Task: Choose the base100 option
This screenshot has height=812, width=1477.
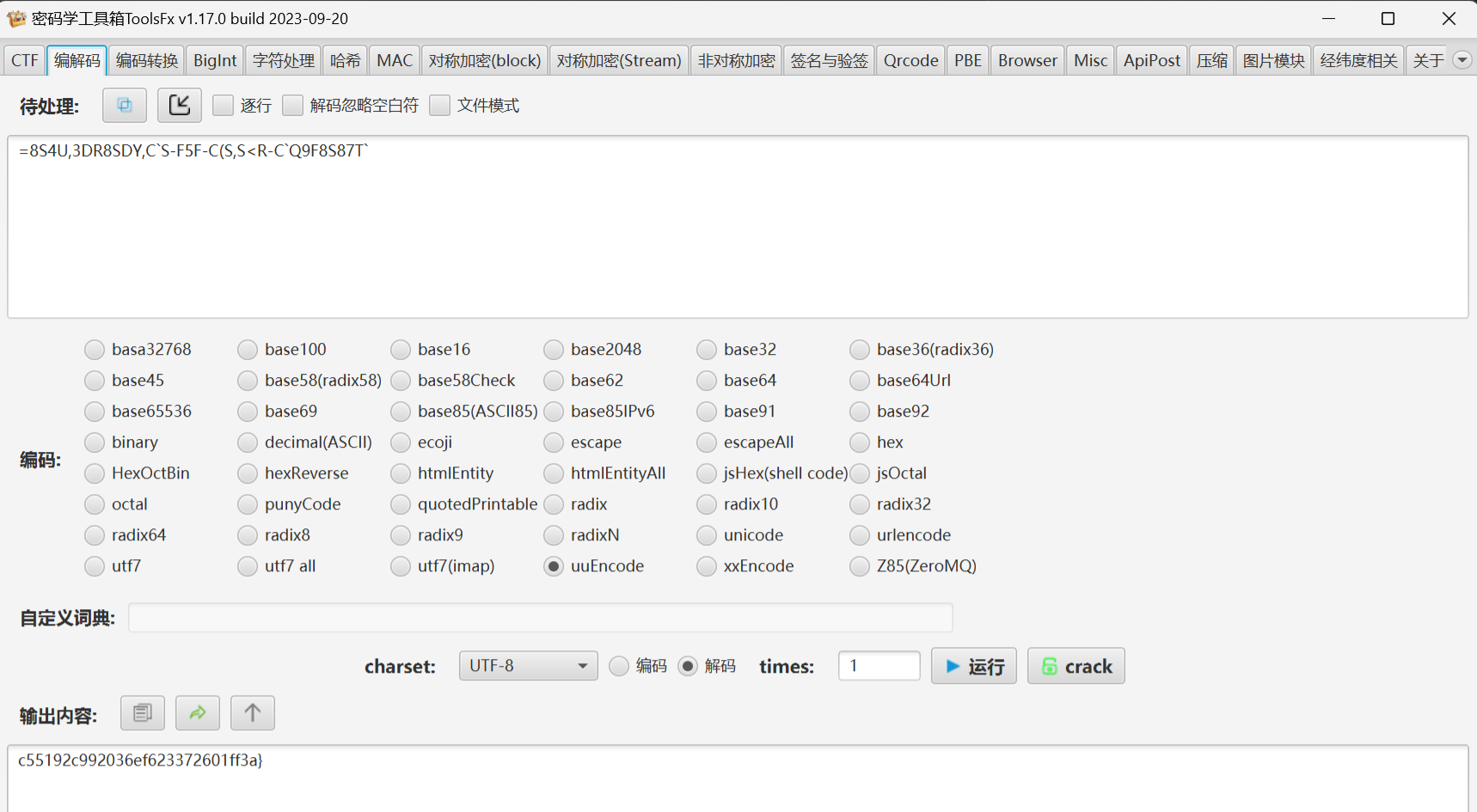Action: pyautogui.click(x=248, y=350)
